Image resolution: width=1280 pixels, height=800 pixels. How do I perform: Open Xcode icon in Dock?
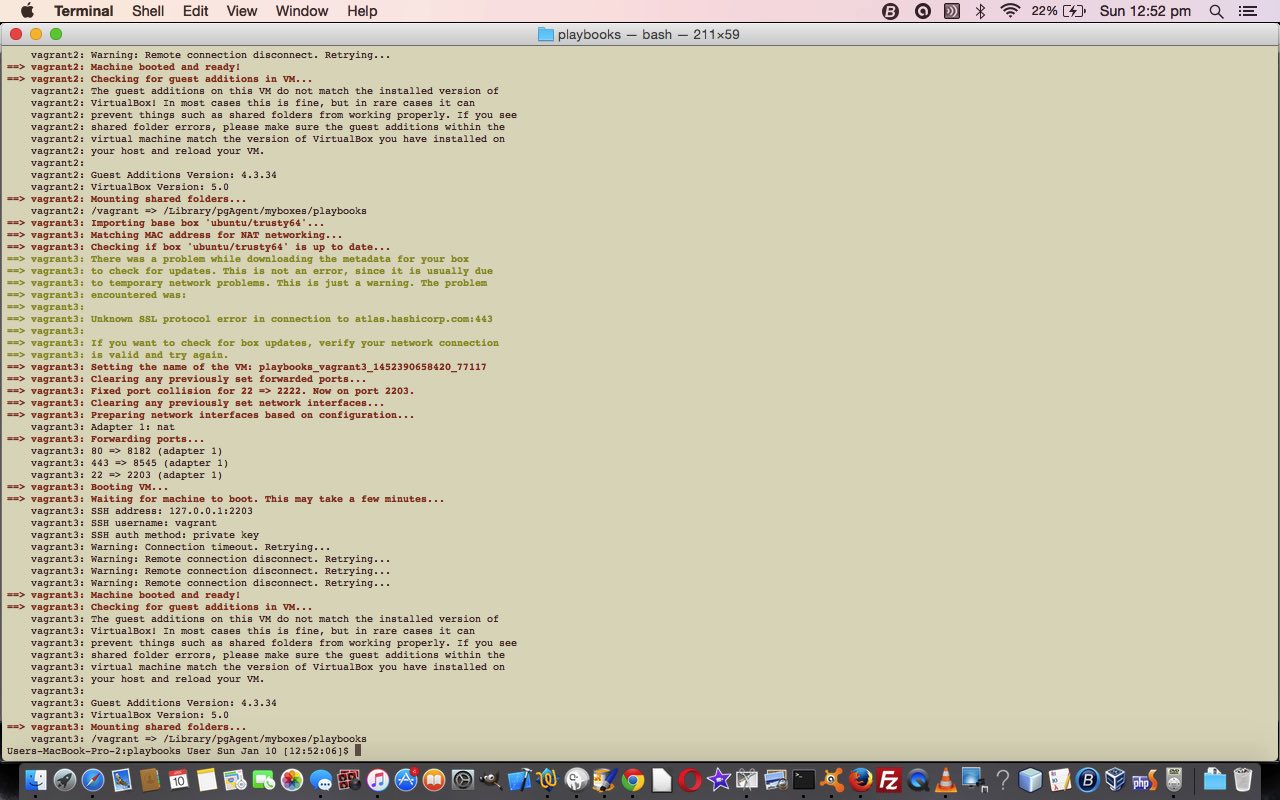[x=520, y=780]
